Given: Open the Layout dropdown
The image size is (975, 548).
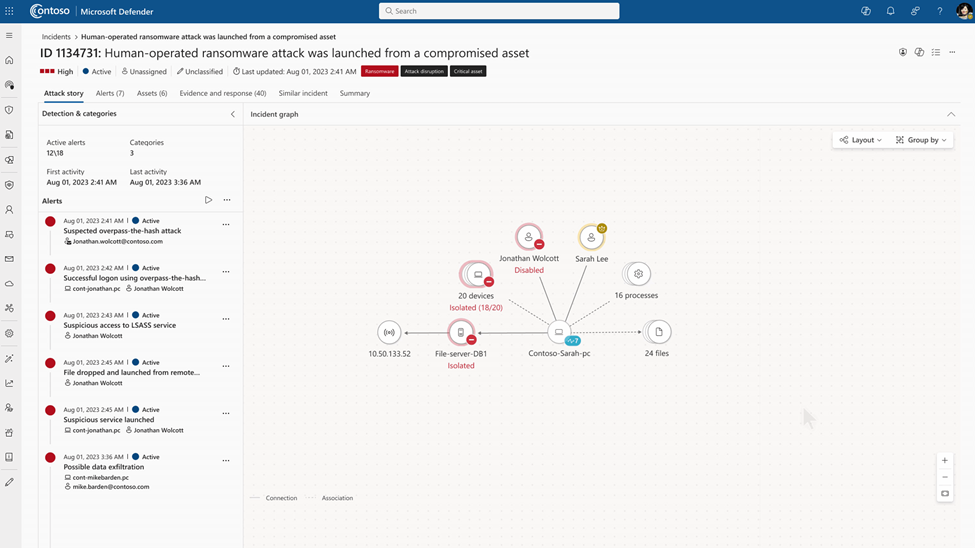Looking at the screenshot, I should click(861, 140).
